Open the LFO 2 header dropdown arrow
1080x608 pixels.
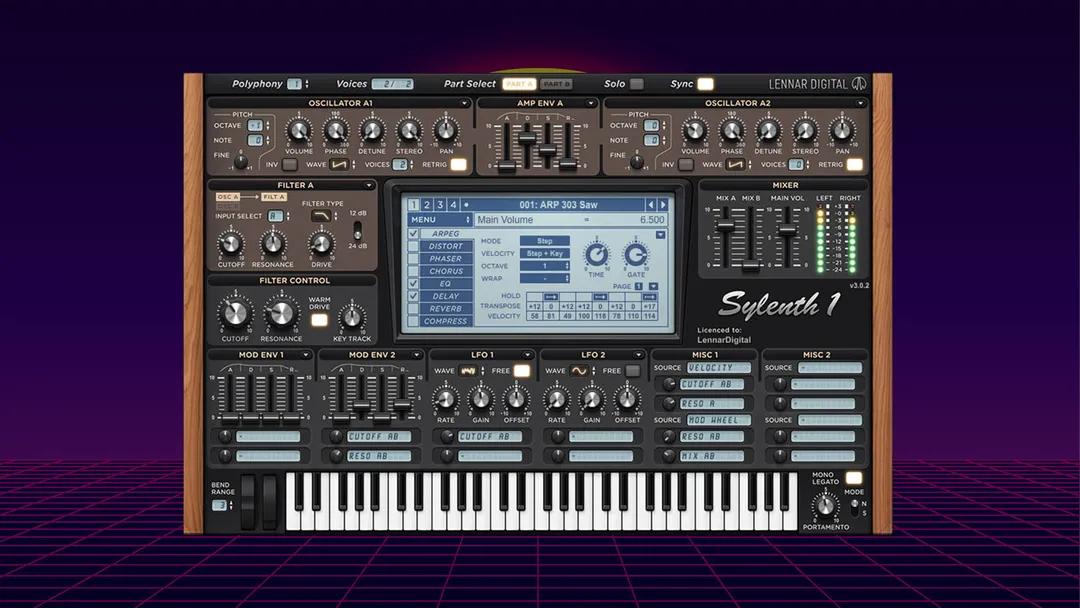point(638,355)
